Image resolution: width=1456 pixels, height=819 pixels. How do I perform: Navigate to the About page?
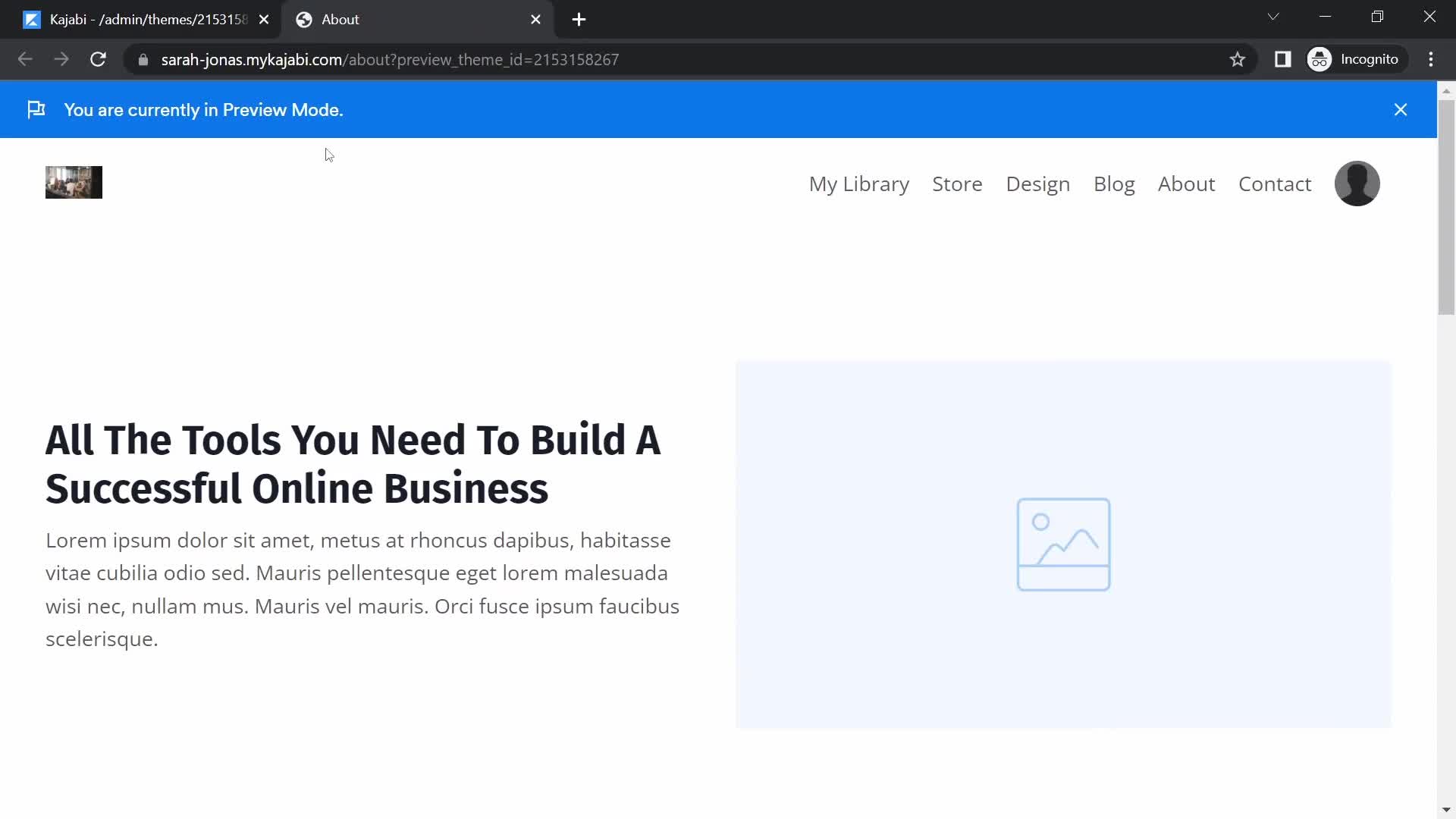coord(1186,183)
